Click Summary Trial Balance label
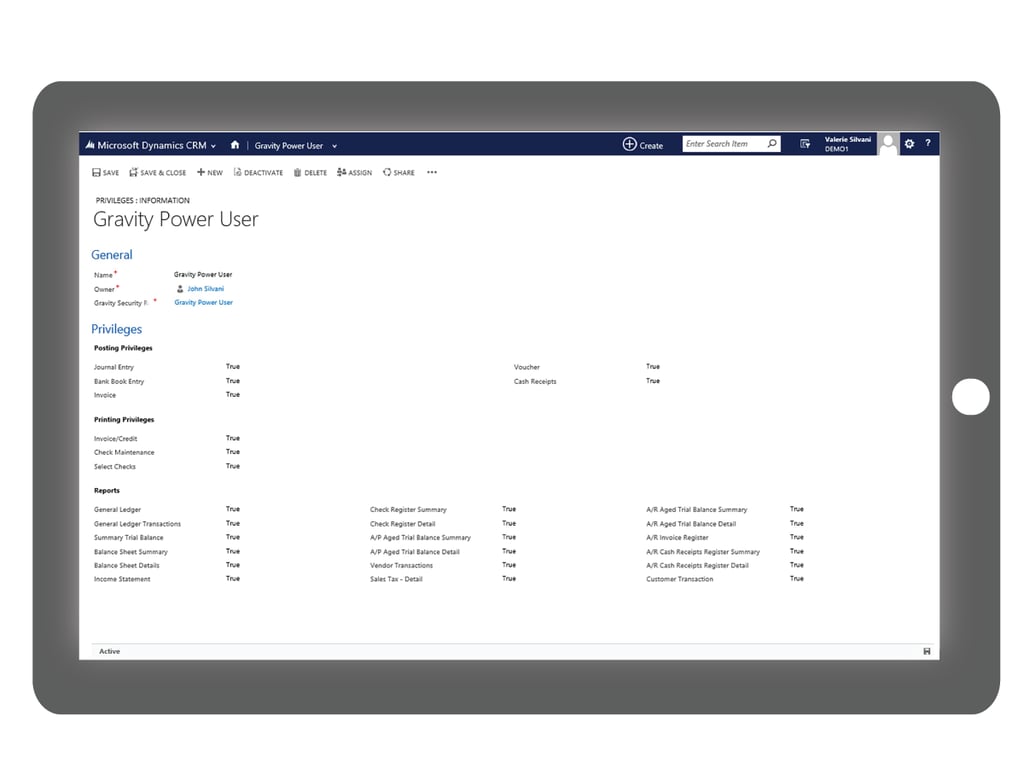1024x768 pixels. point(129,537)
